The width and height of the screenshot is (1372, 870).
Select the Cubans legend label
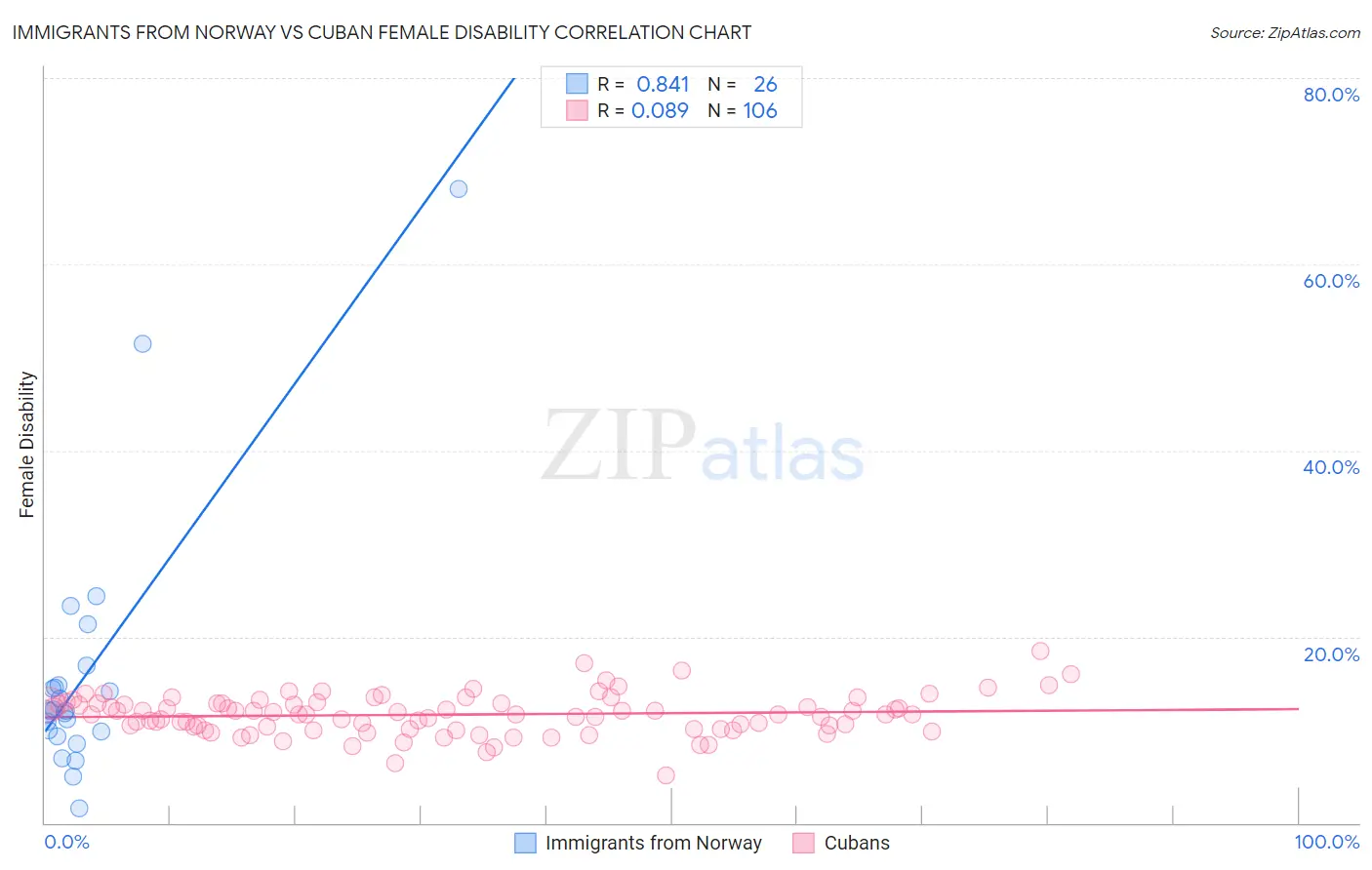pos(857,843)
